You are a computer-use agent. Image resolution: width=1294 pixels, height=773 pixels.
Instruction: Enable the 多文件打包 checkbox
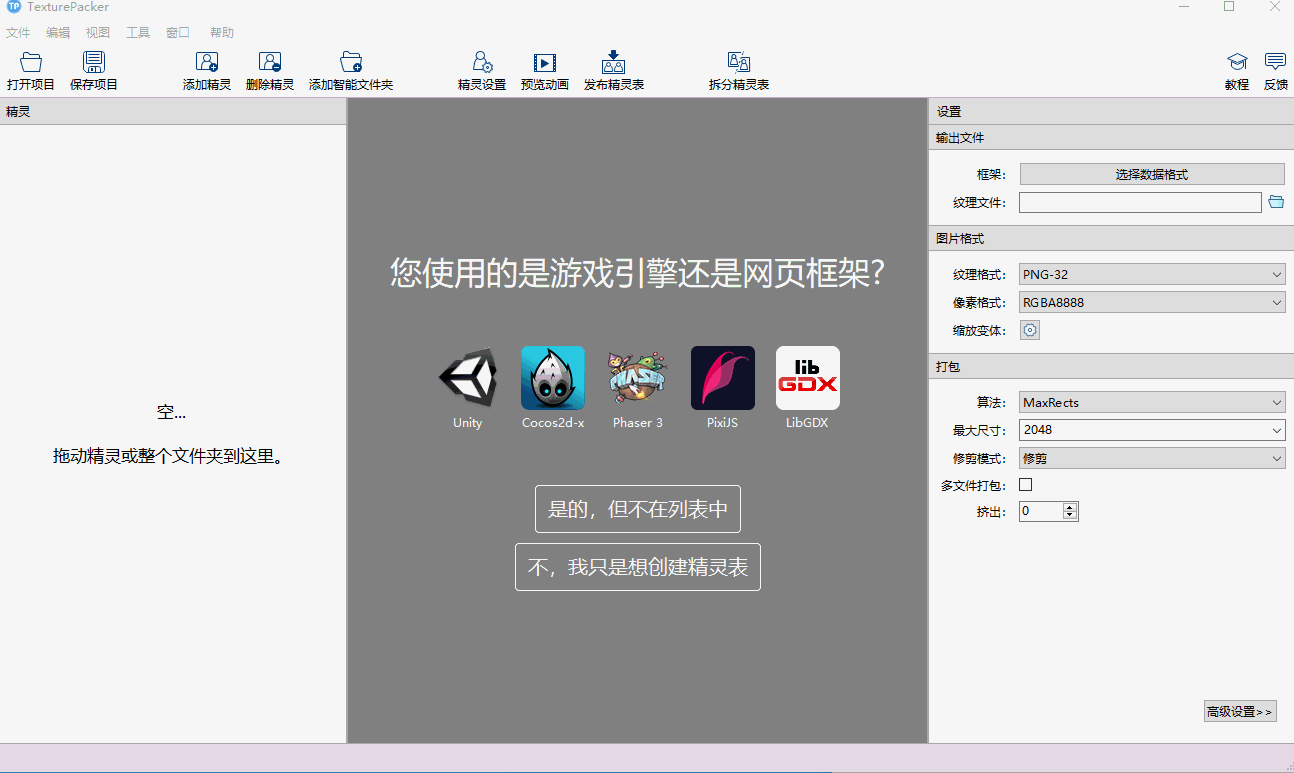(x=1025, y=485)
